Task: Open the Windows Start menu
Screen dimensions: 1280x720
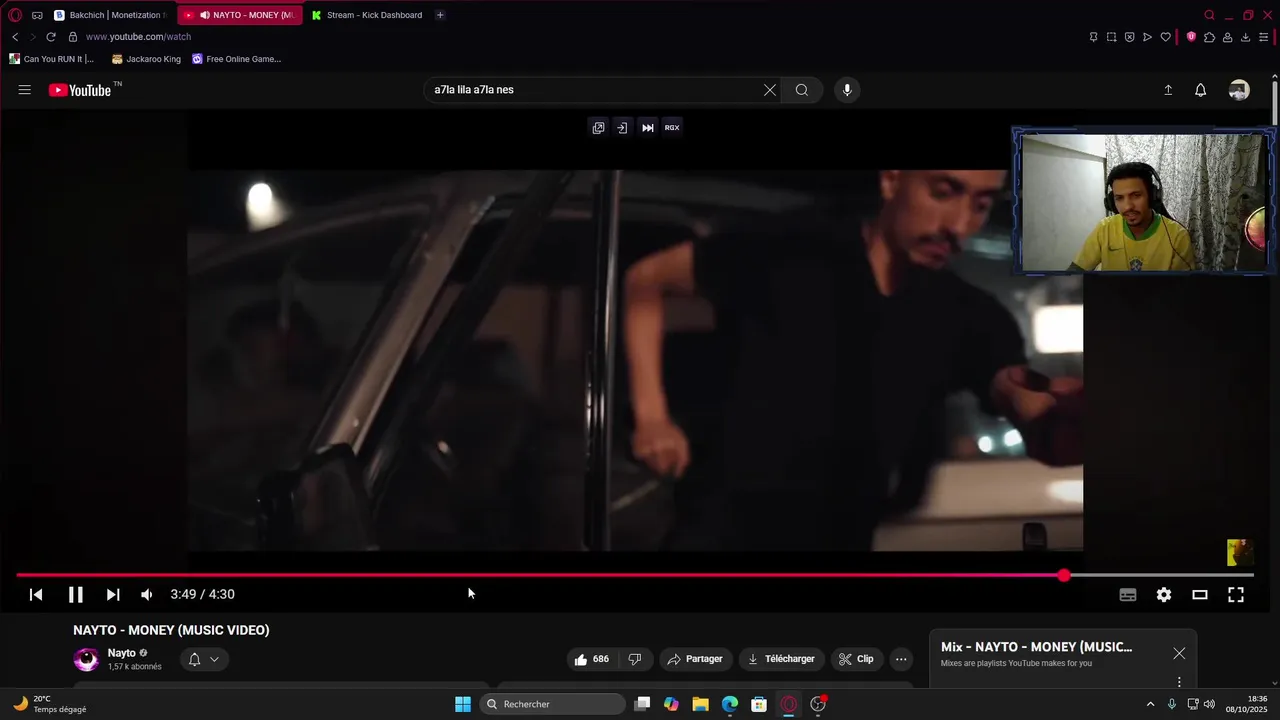Action: coord(463,704)
